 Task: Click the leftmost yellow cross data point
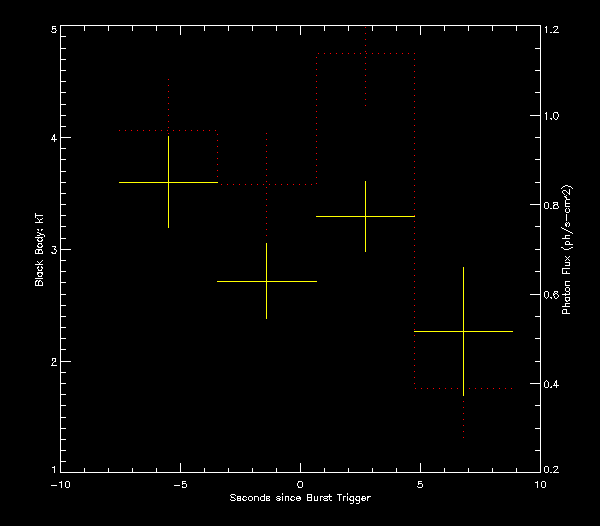click(x=168, y=182)
